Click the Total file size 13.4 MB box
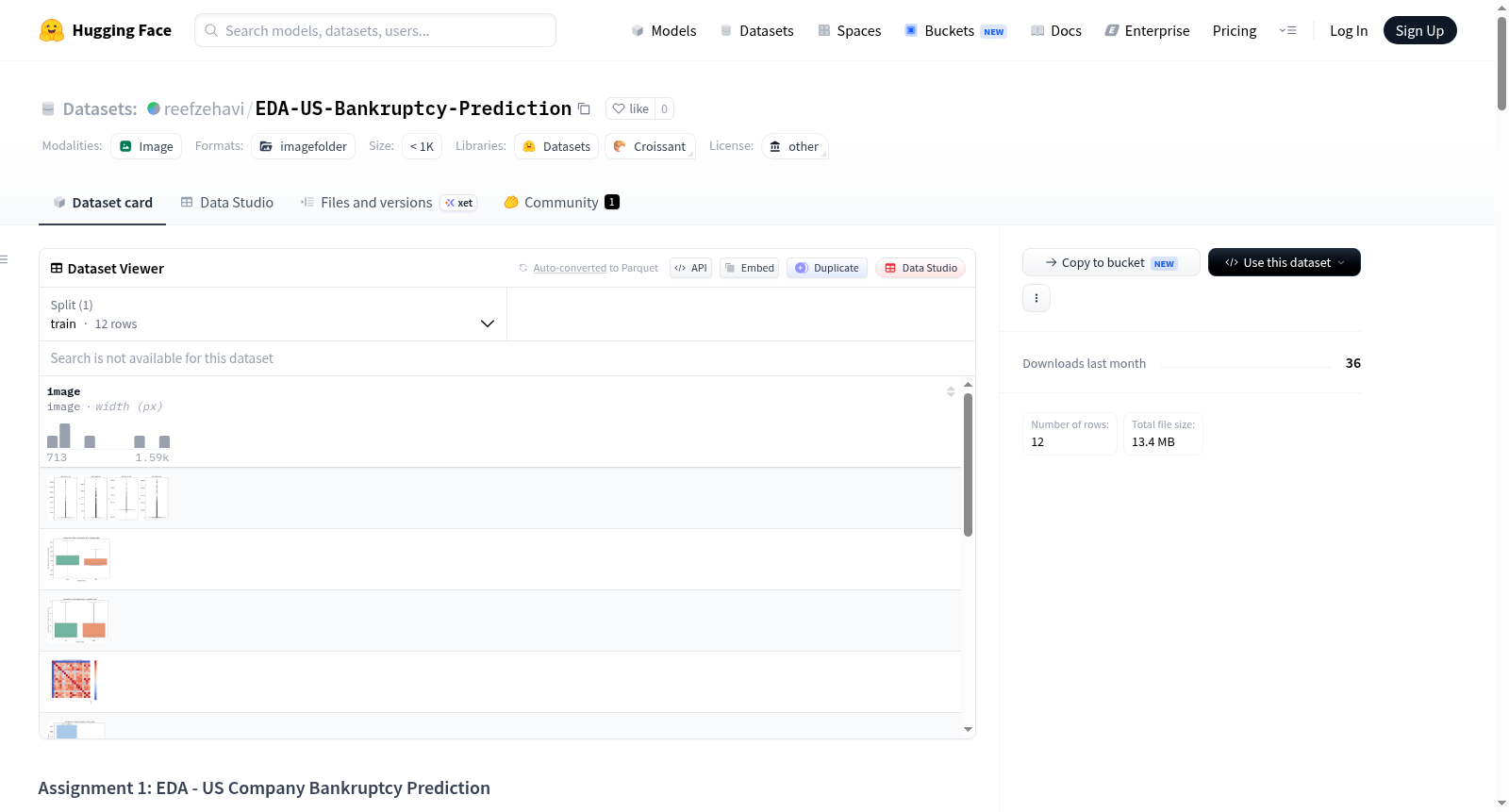1509x812 pixels. (x=1163, y=434)
